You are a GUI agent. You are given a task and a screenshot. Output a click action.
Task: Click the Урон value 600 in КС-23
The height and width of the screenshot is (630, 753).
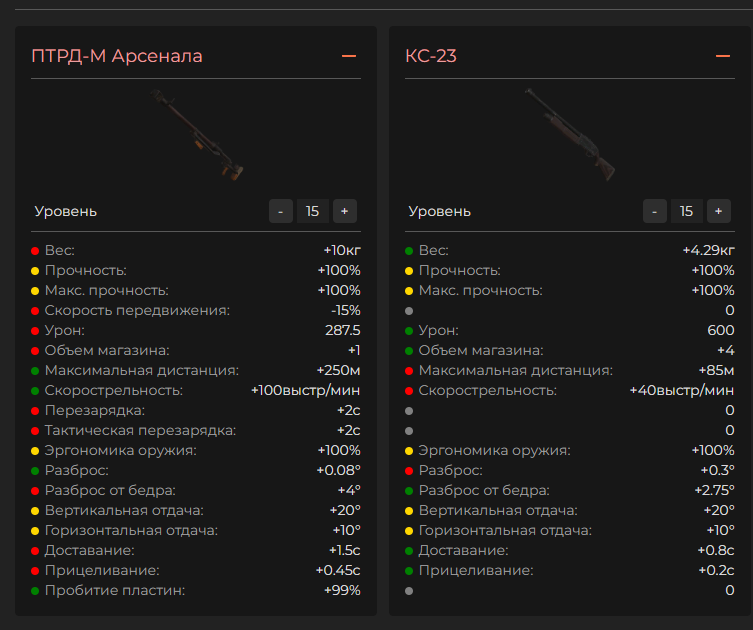720,330
